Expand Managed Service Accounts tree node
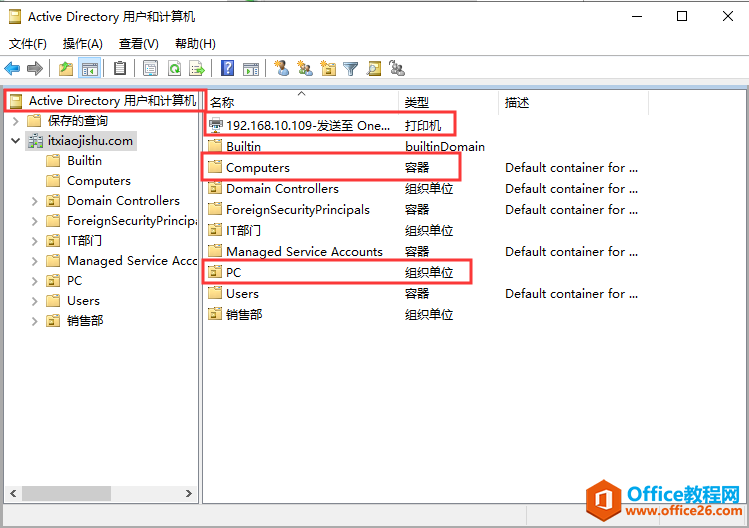The image size is (749, 528). [x=34, y=261]
